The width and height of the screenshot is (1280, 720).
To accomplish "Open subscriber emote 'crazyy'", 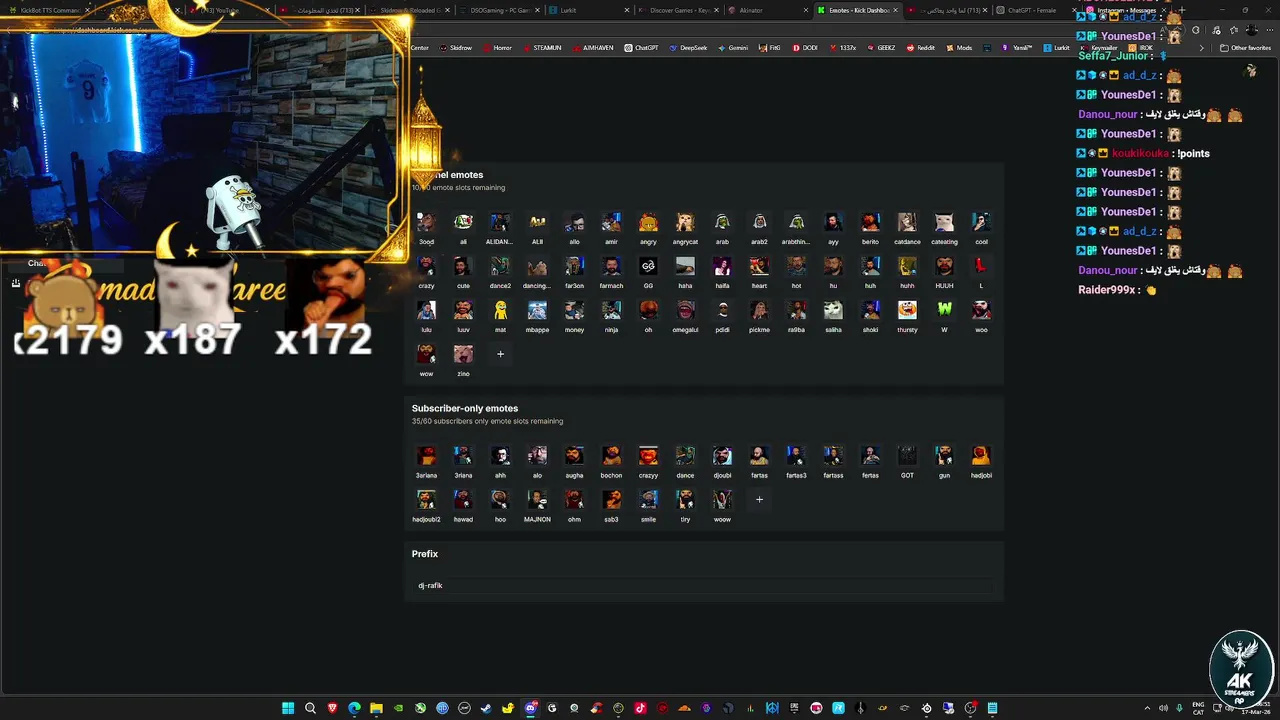I will coord(648,456).
